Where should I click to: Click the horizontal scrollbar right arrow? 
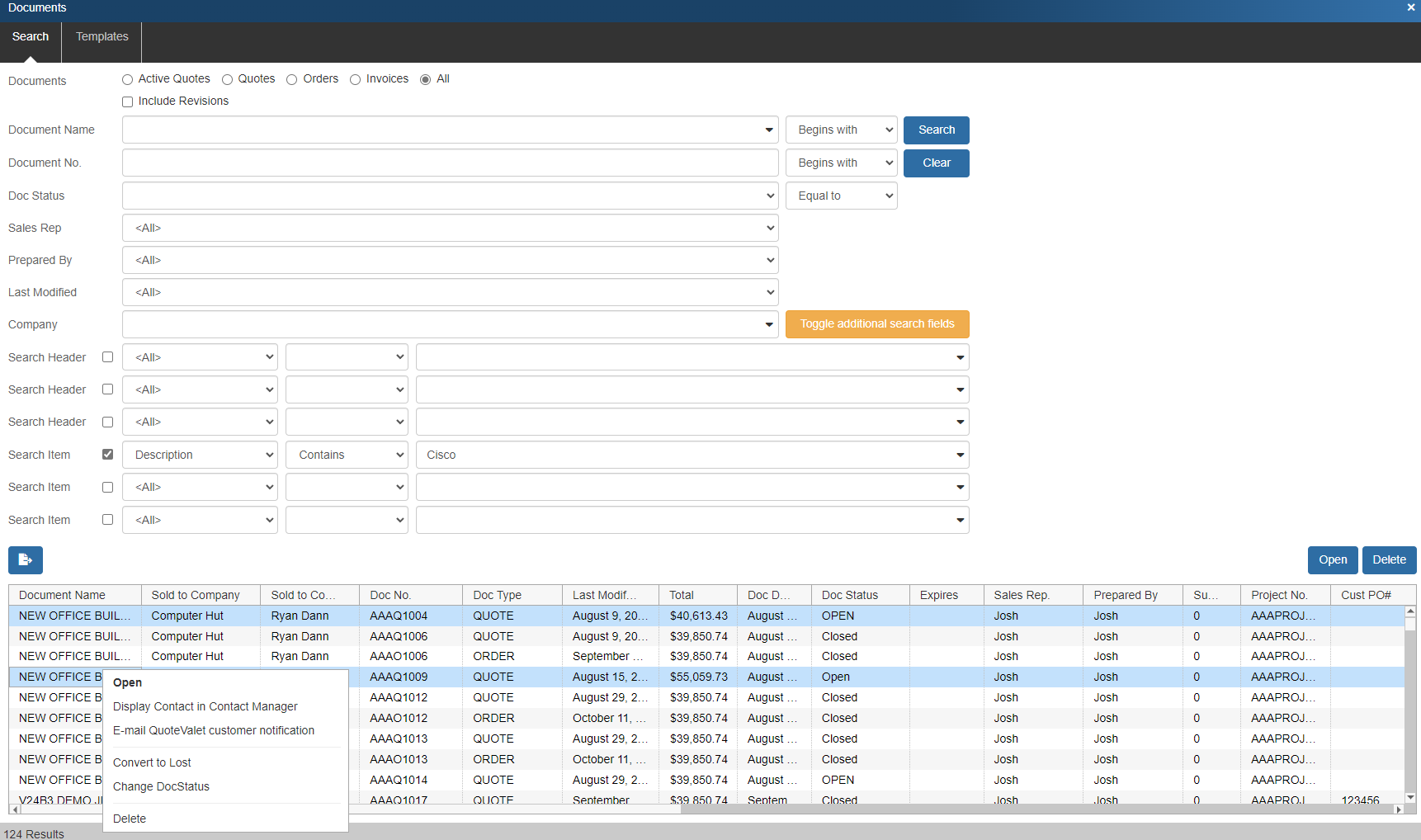[x=1398, y=809]
